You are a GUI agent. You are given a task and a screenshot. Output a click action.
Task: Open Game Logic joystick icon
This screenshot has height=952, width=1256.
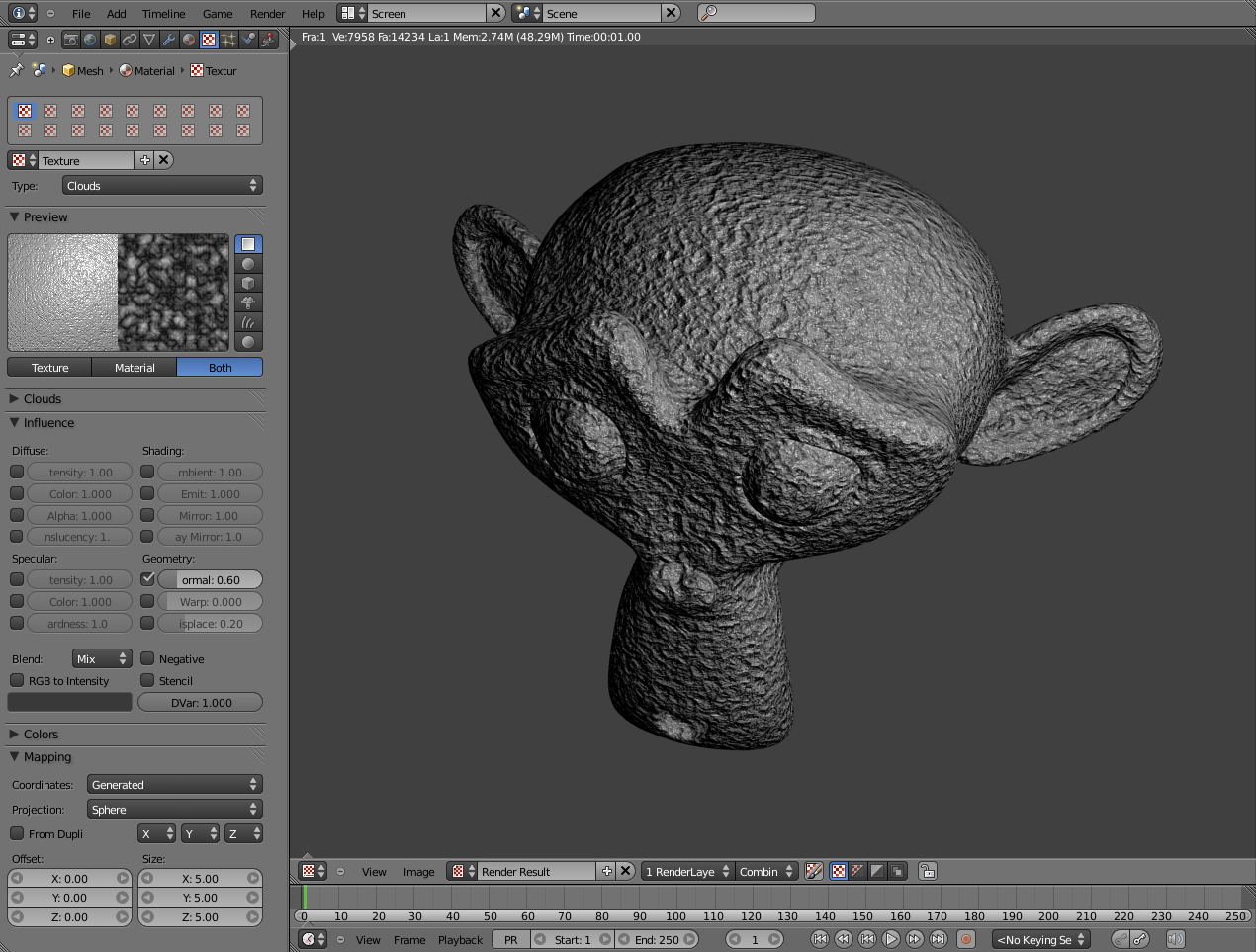[268, 40]
